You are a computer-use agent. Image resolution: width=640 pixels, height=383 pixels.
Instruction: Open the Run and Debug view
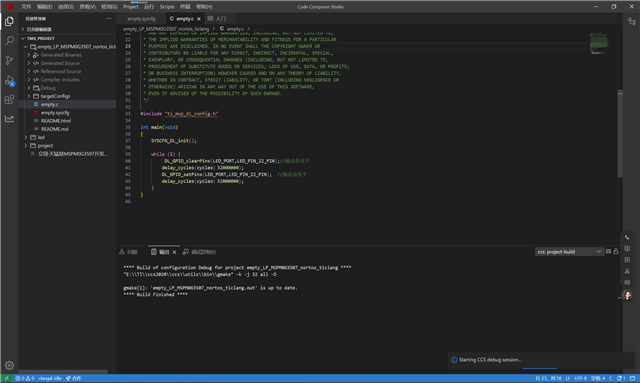point(9,80)
